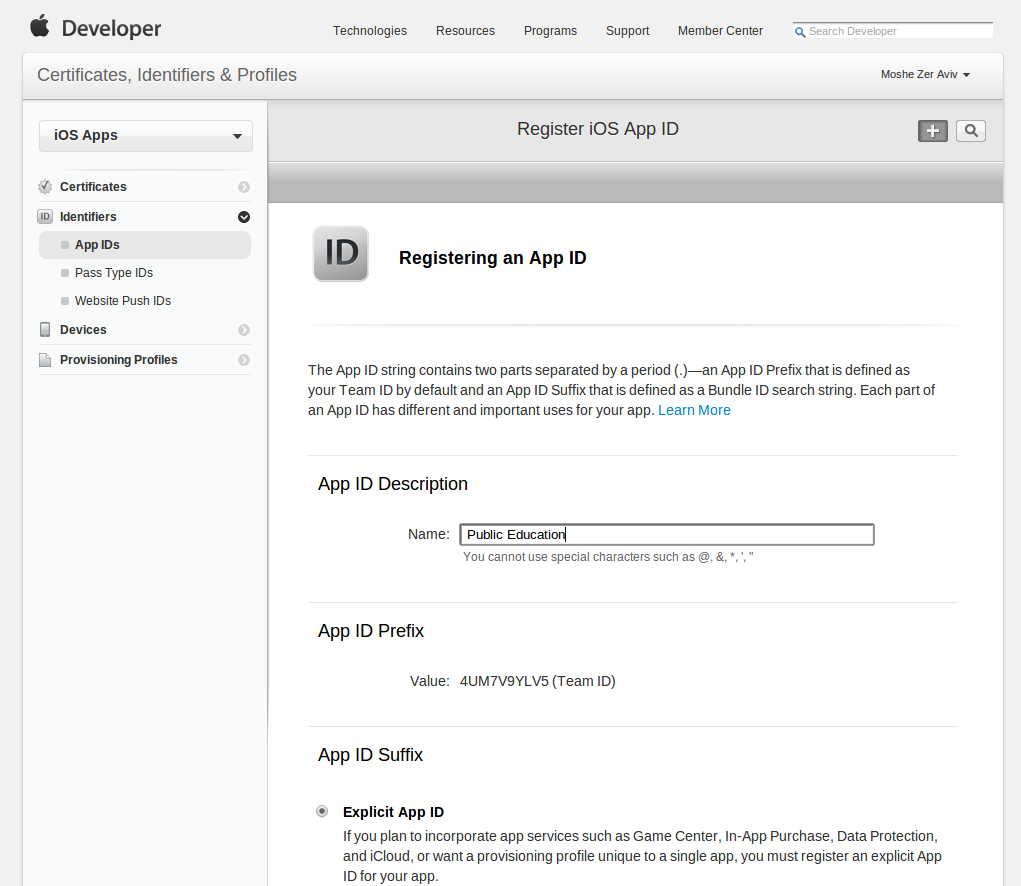Go to Member Center

tap(720, 31)
